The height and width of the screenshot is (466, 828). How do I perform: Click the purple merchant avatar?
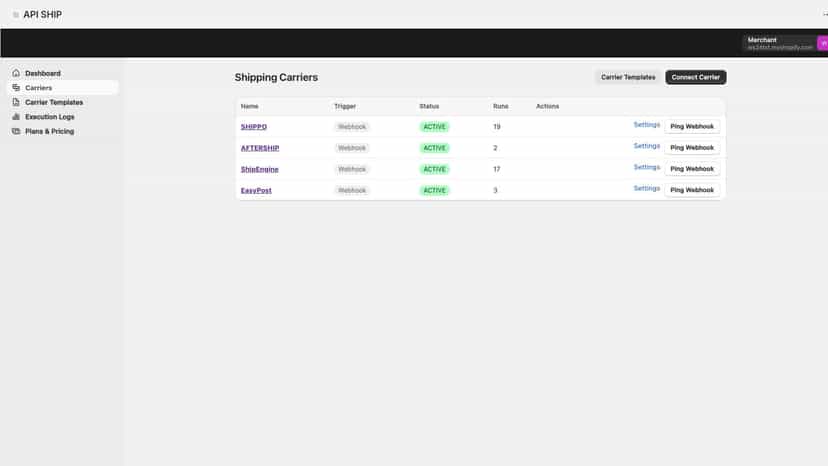(823, 43)
